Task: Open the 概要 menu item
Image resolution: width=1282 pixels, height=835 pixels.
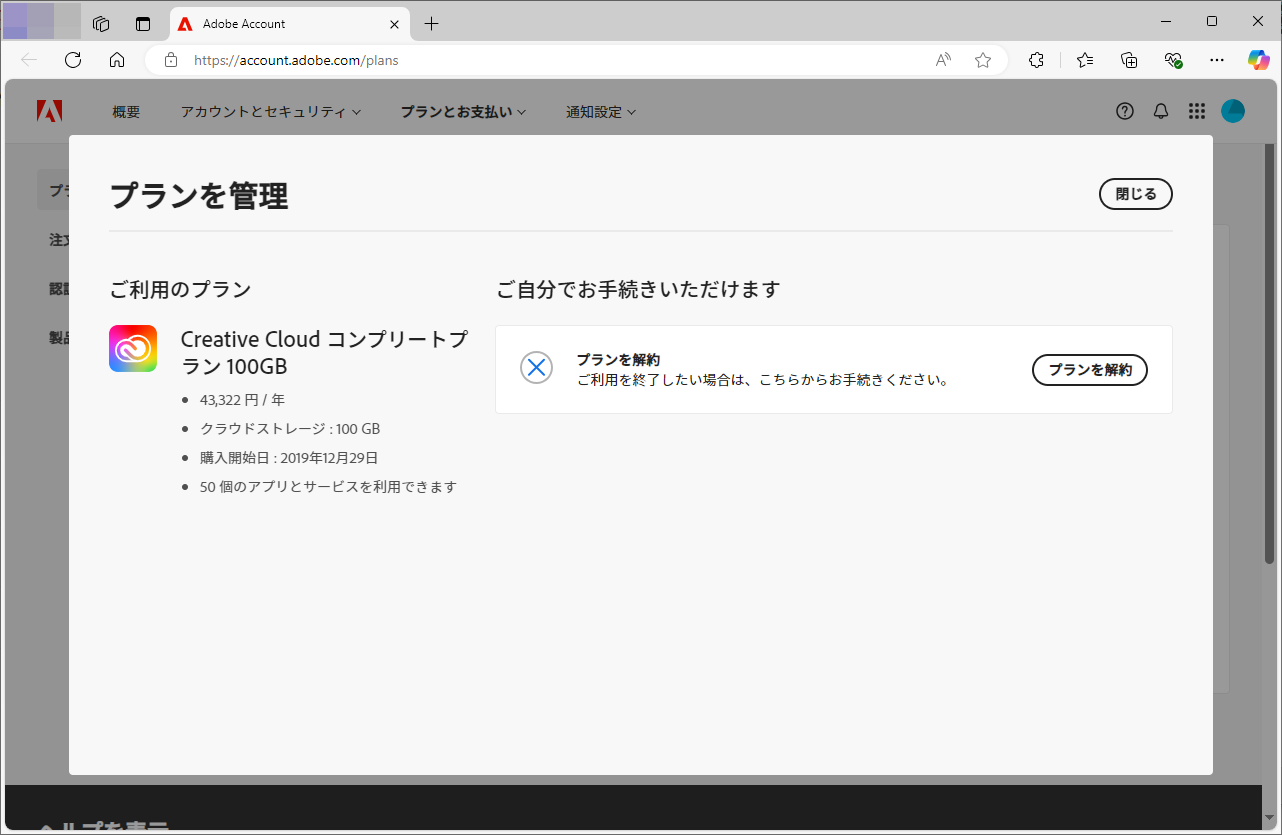Action: click(126, 112)
